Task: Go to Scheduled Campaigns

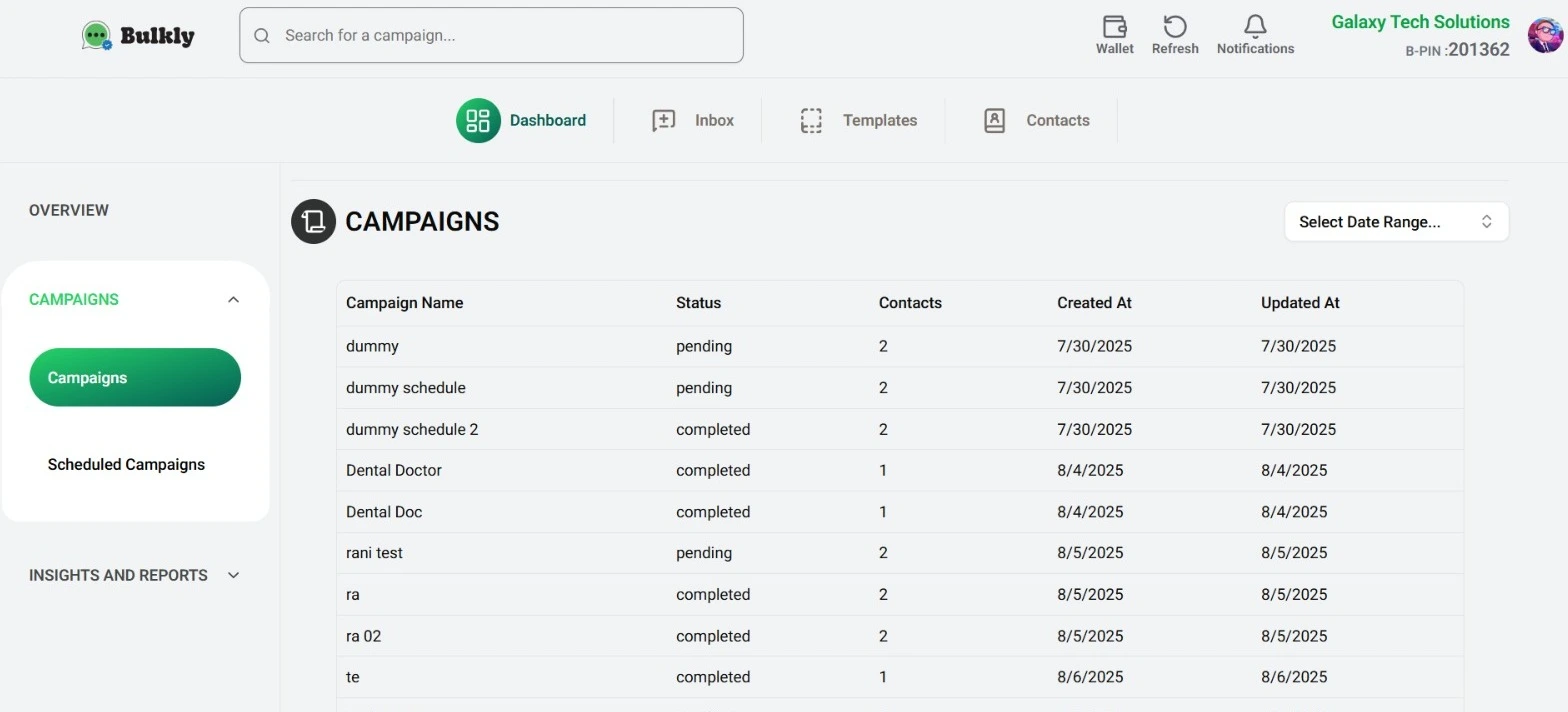Action: [x=126, y=464]
